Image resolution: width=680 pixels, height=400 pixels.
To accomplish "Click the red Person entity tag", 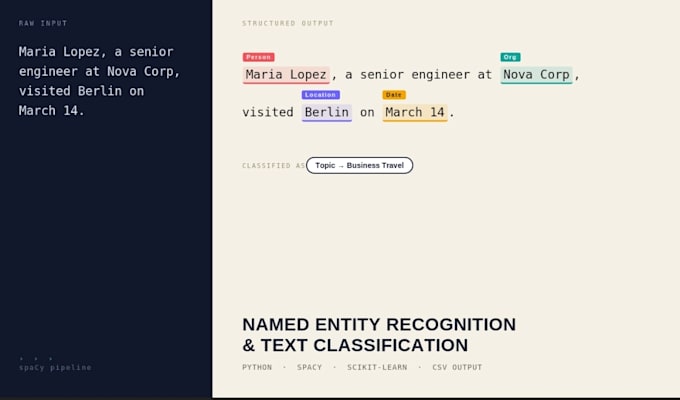I will click(258, 57).
